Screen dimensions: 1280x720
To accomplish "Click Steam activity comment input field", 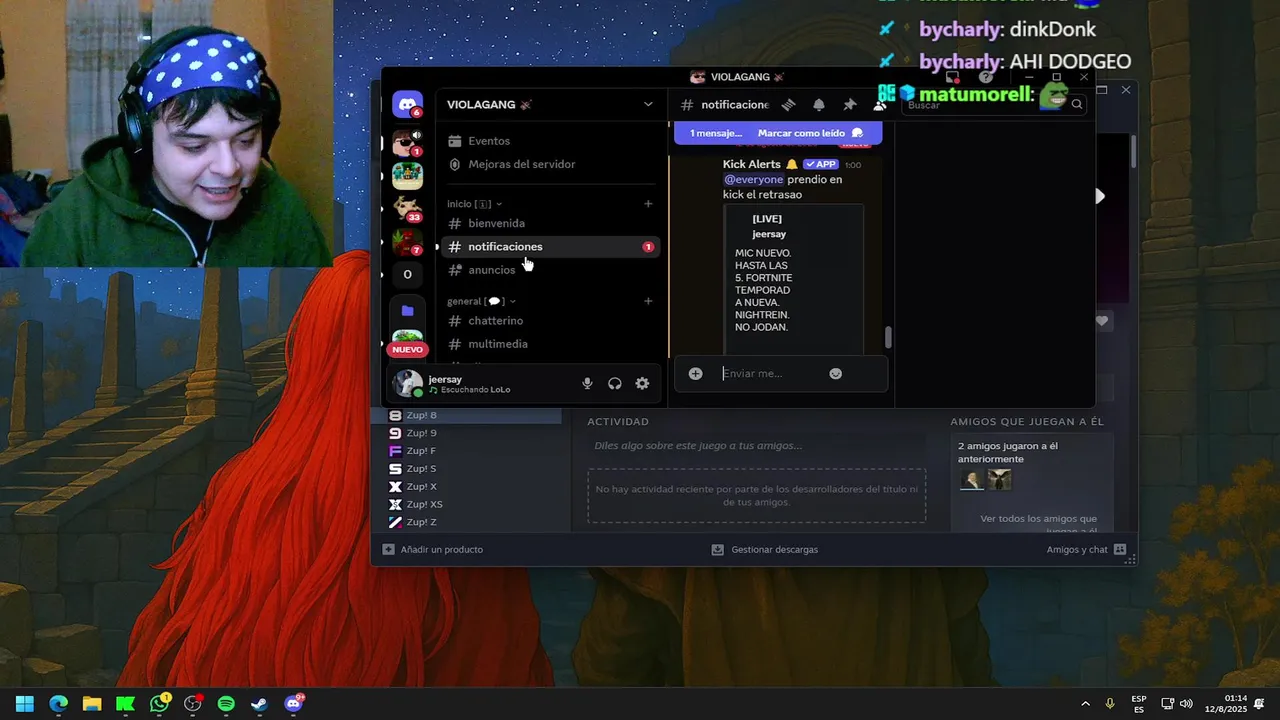I will (756, 446).
